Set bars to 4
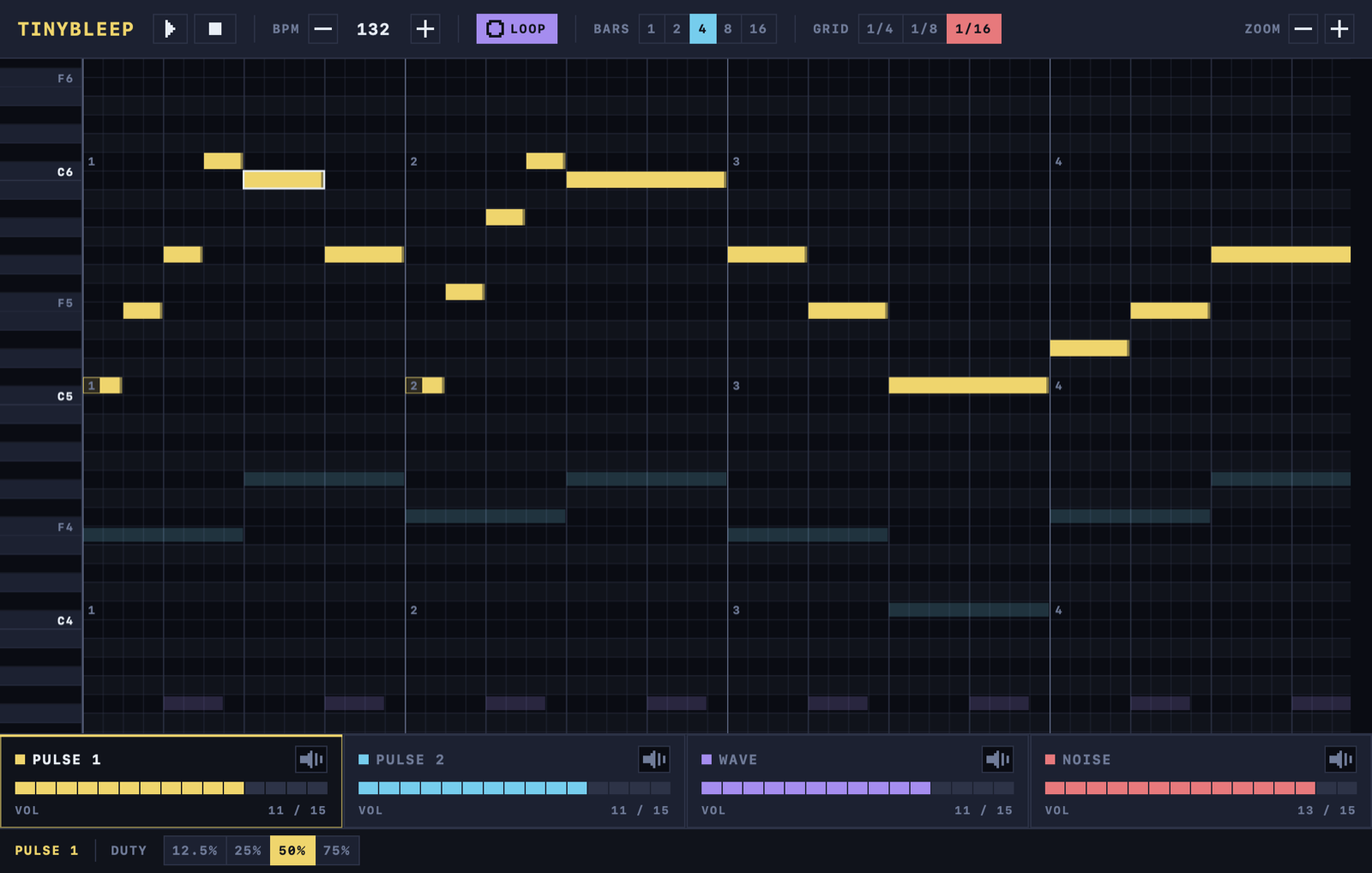The image size is (1372, 873). point(702,29)
